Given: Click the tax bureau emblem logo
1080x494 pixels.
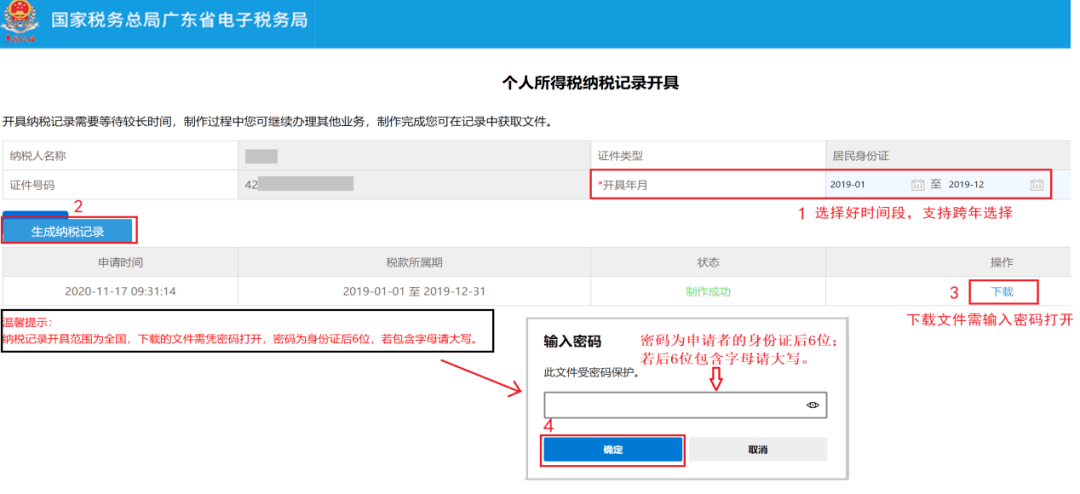Looking at the screenshot, I should pyautogui.click(x=20, y=23).
